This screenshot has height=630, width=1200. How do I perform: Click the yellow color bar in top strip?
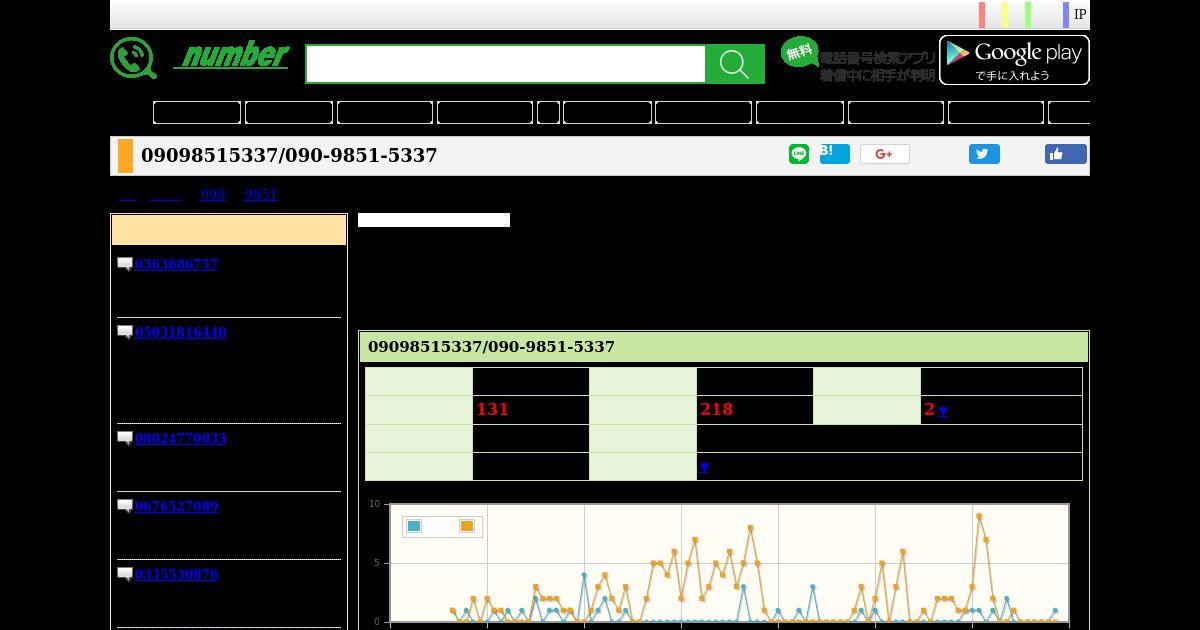point(1005,15)
